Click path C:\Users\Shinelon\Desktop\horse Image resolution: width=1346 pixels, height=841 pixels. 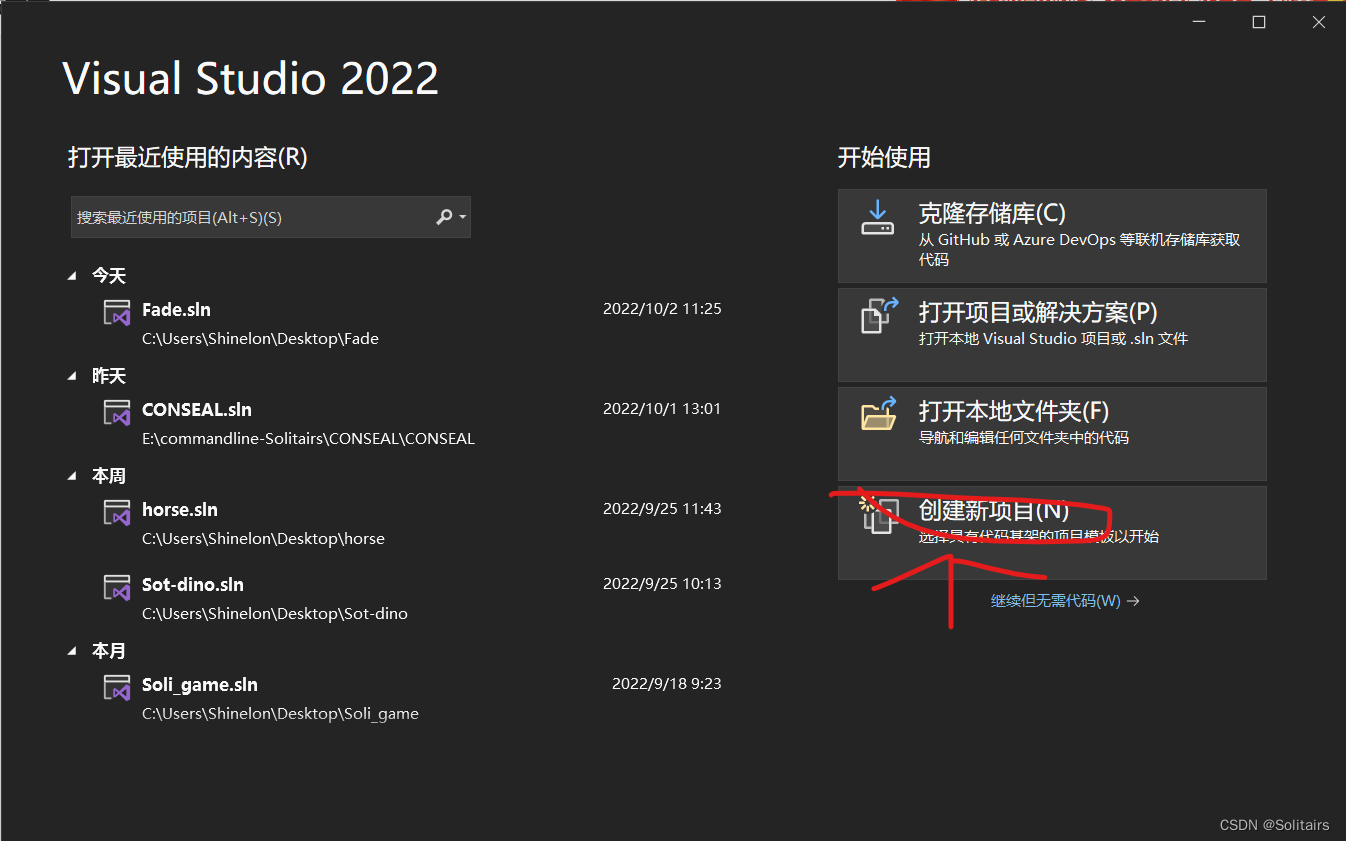point(263,539)
